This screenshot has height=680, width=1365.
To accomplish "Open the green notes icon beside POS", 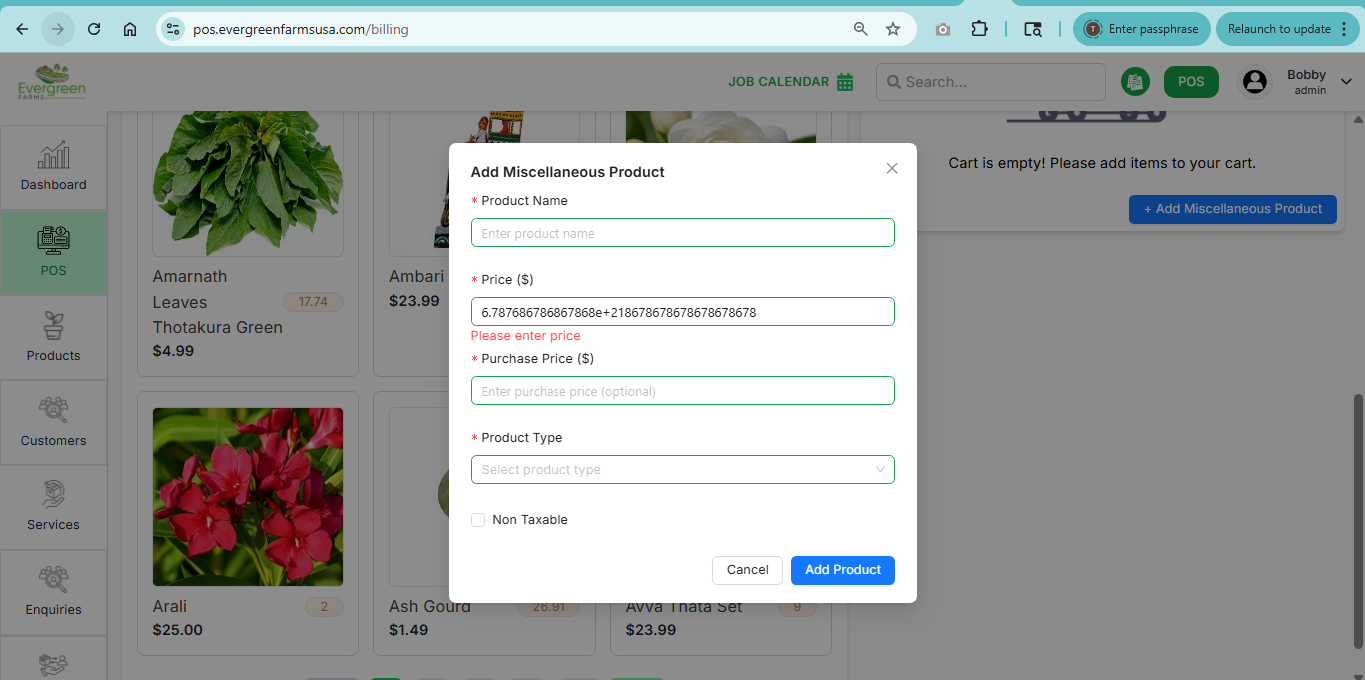I will (1134, 82).
